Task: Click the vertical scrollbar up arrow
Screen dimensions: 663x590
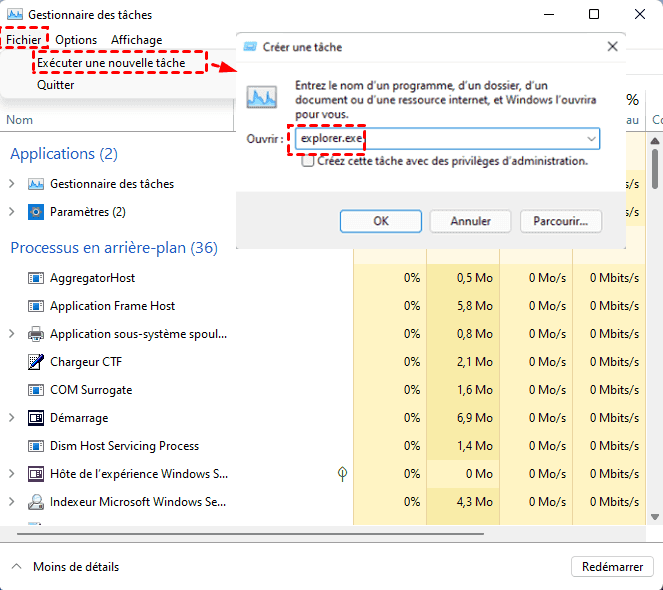Action: 655,141
